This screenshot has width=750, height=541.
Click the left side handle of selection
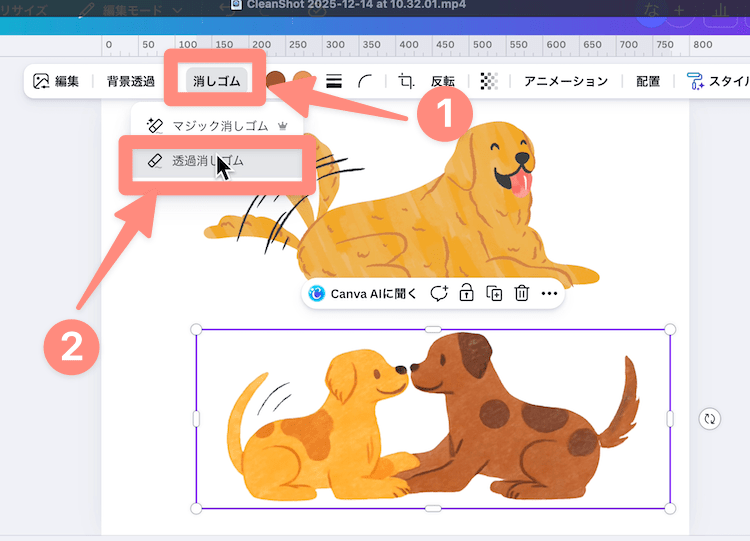coord(196,419)
